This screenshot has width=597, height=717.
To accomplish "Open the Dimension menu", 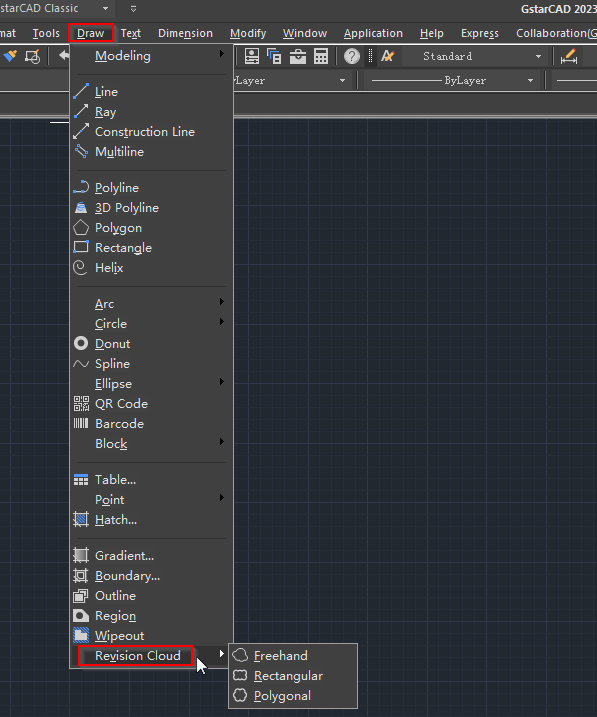I will (x=185, y=33).
